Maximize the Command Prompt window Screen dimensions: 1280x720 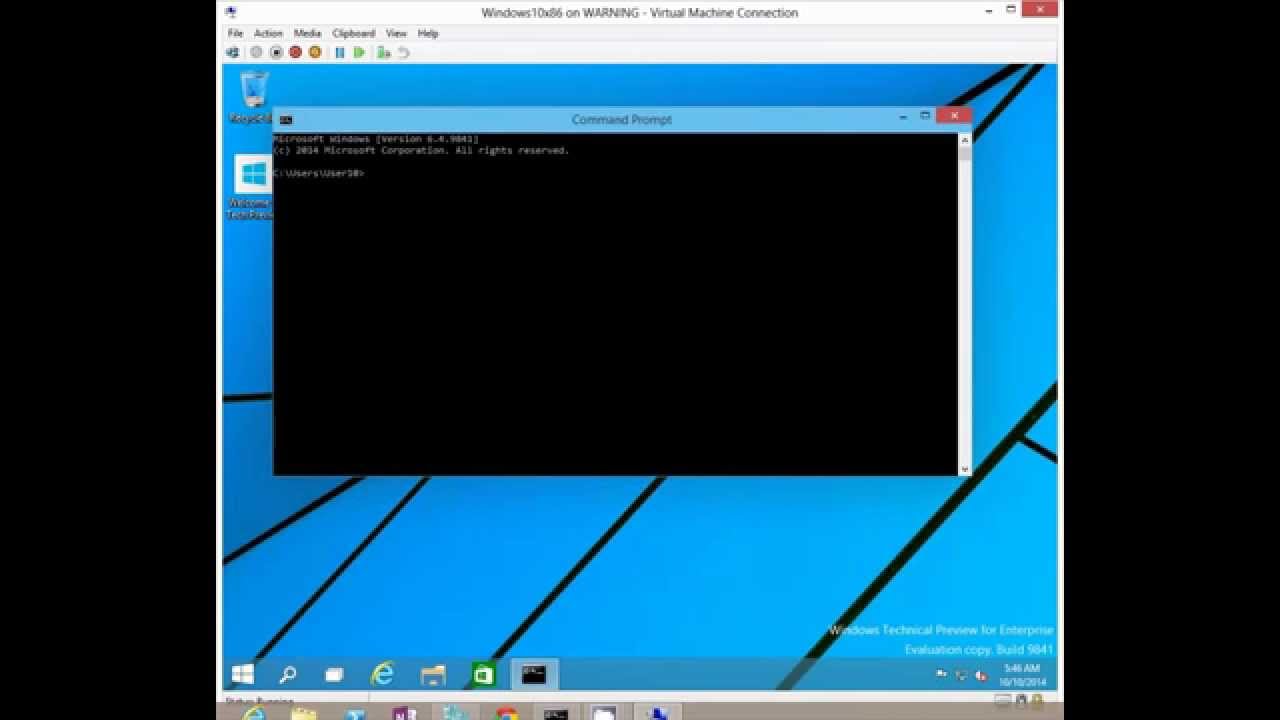[x=925, y=117]
